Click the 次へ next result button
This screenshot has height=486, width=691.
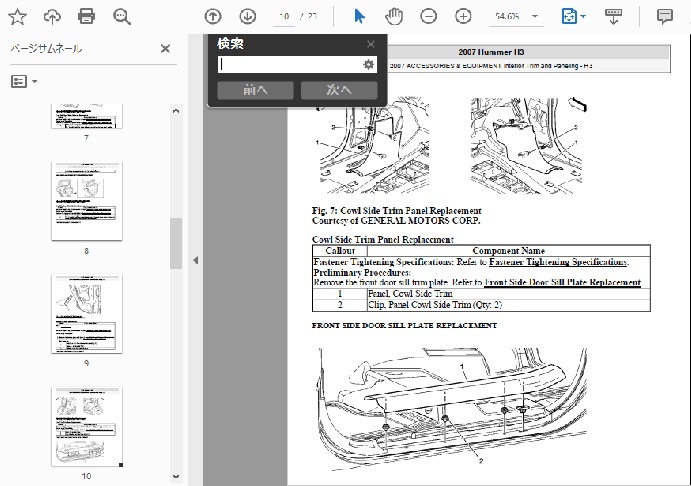(x=339, y=90)
